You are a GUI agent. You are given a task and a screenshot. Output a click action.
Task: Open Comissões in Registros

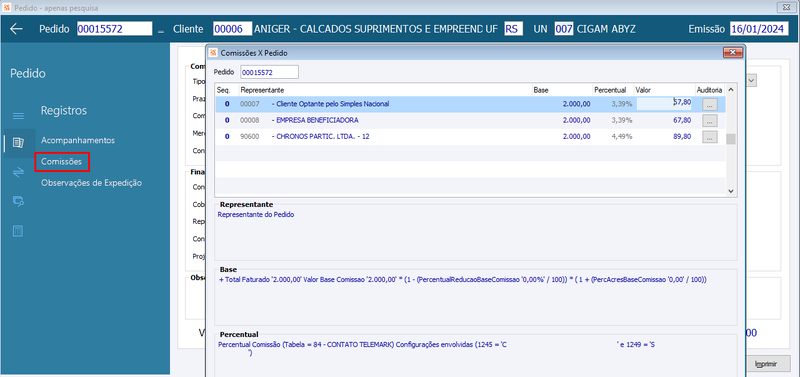point(62,162)
